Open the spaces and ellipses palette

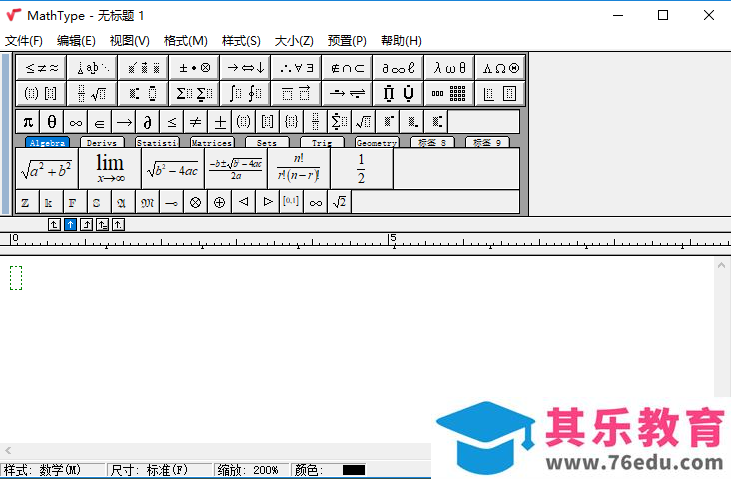point(92,68)
